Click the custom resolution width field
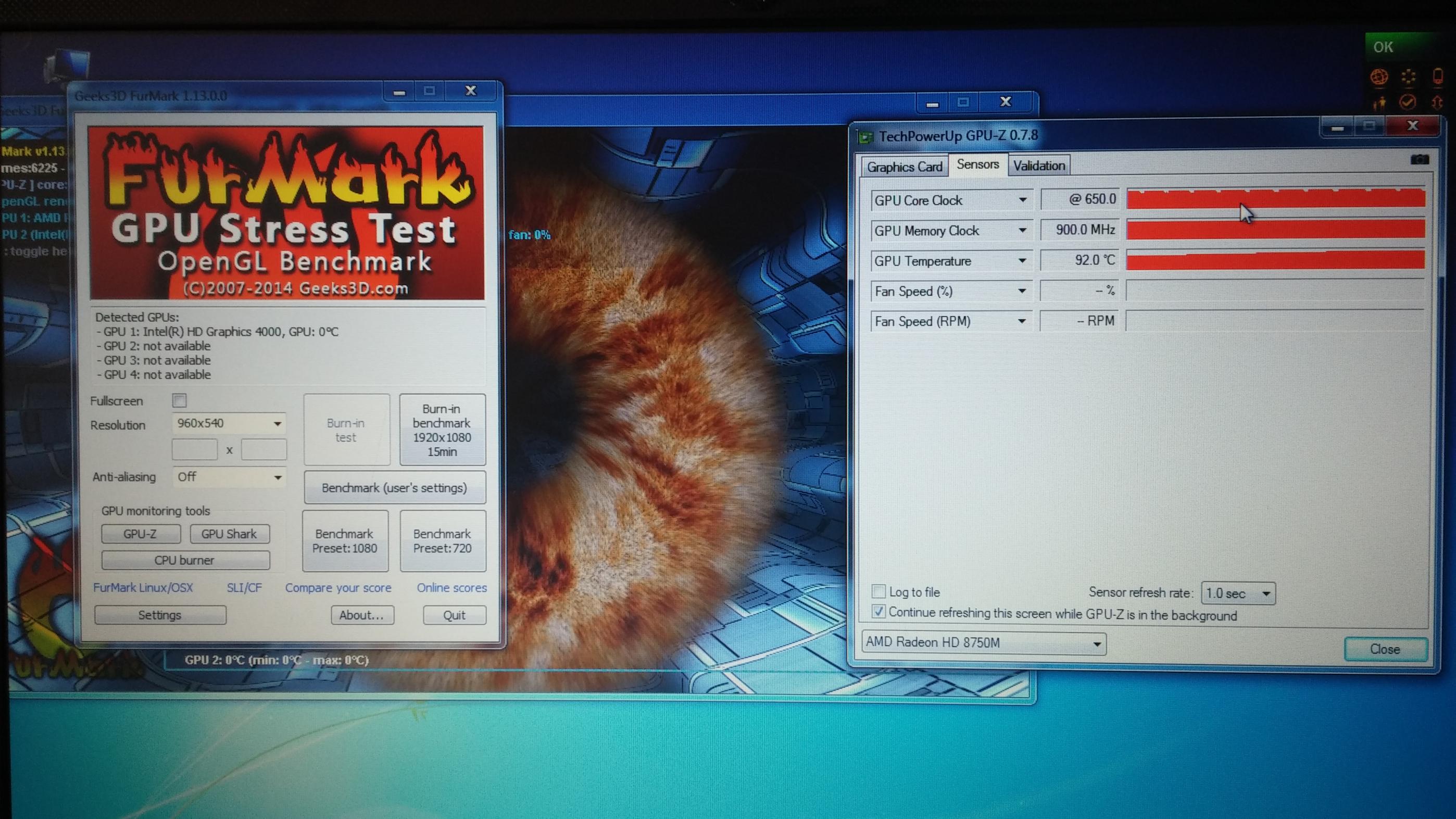Viewport: 1456px width, 819px height. 194,450
